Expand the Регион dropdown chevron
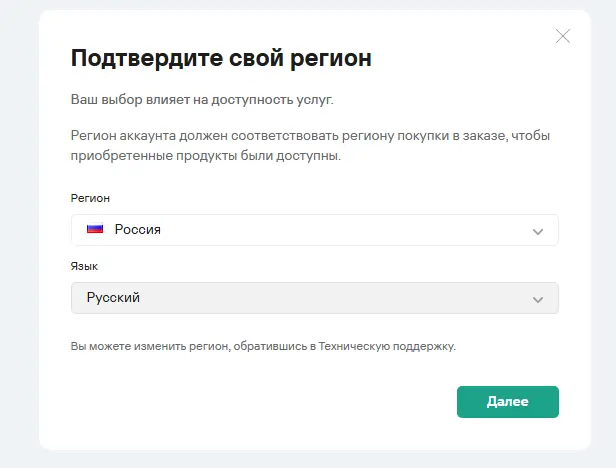 click(x=538, y=231)
